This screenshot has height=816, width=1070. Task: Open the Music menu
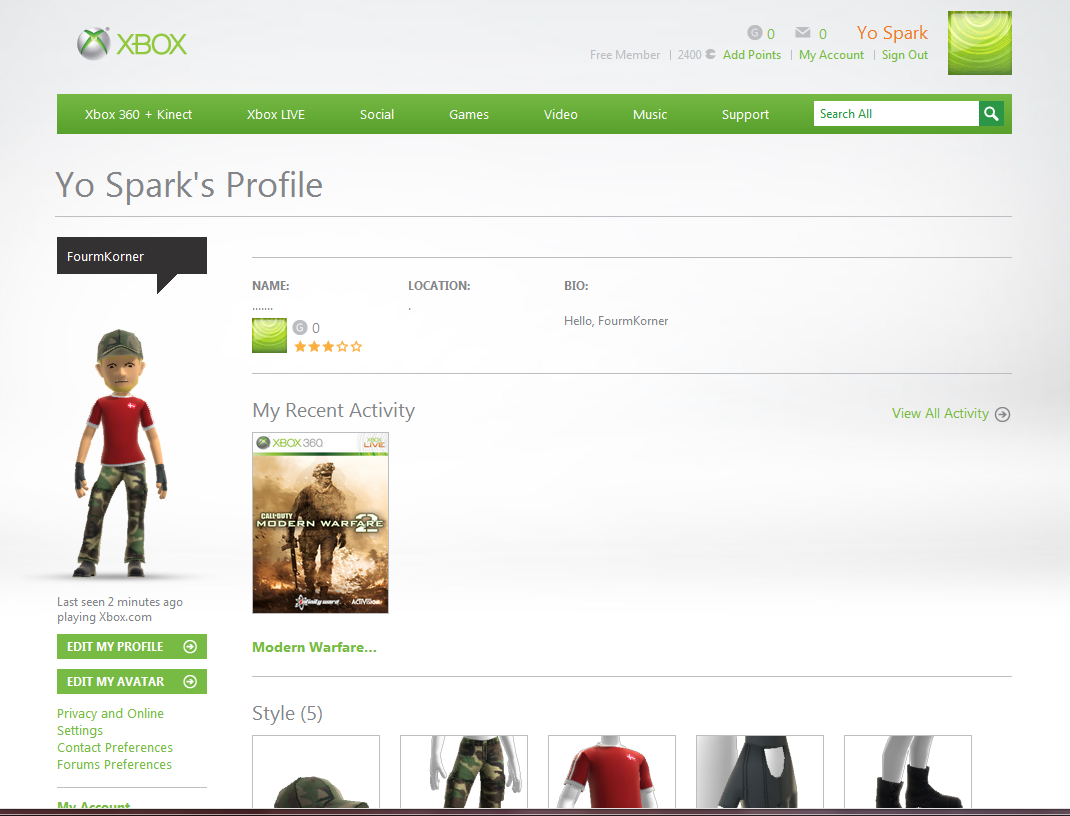tap(650, 115)
